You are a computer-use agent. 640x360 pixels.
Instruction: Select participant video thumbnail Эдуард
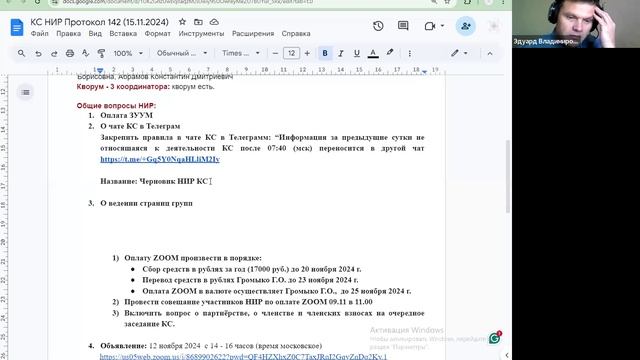[576, 24]
